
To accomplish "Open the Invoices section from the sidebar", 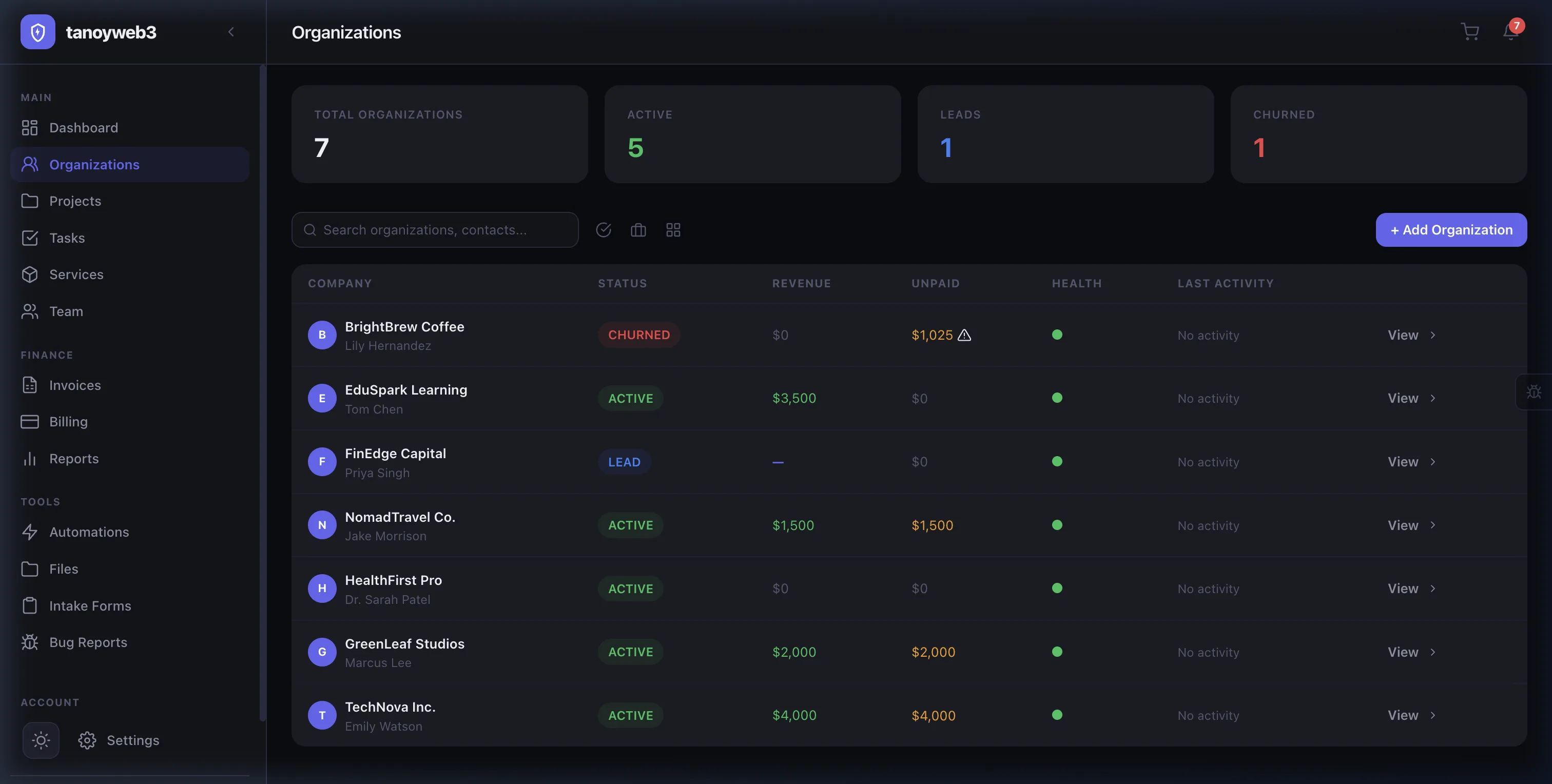I will click(x=75, y=385).
